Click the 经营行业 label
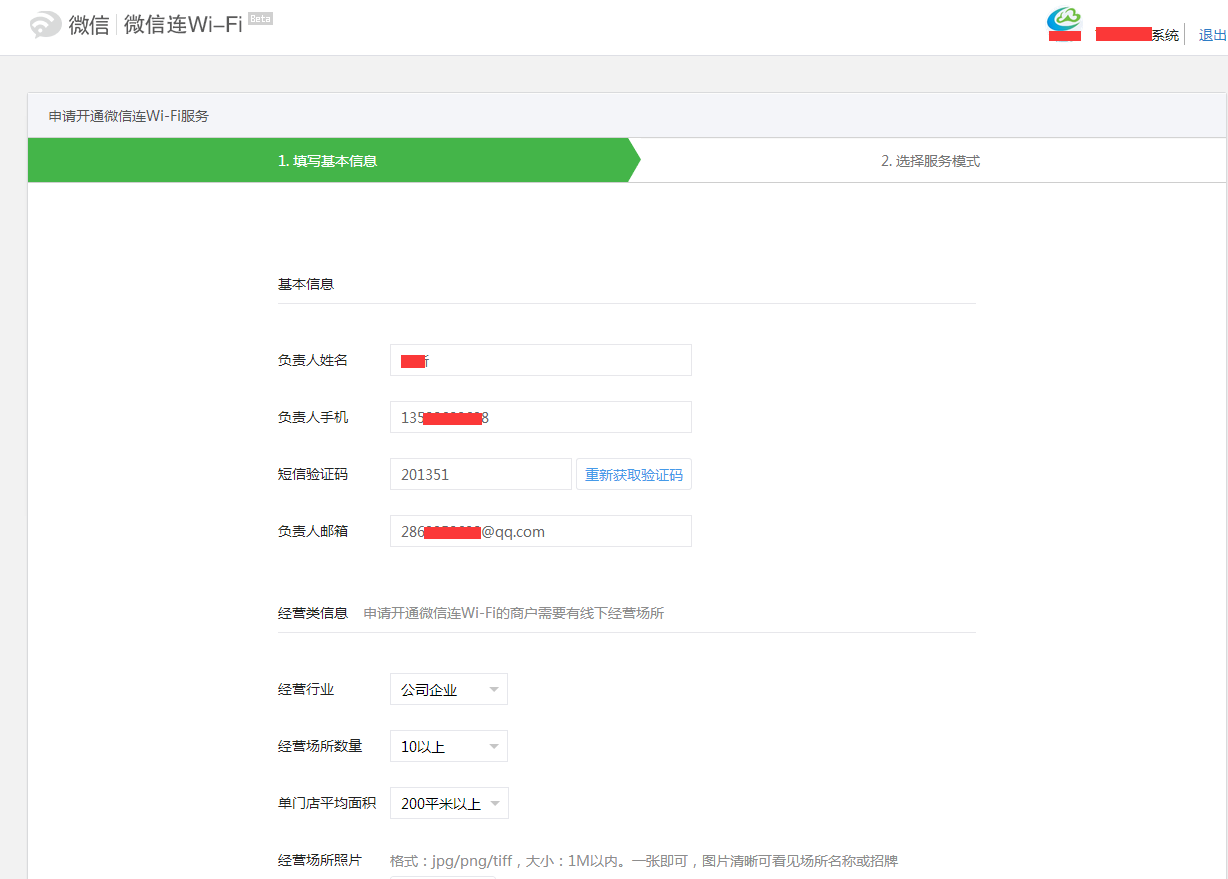 point(306,689)
